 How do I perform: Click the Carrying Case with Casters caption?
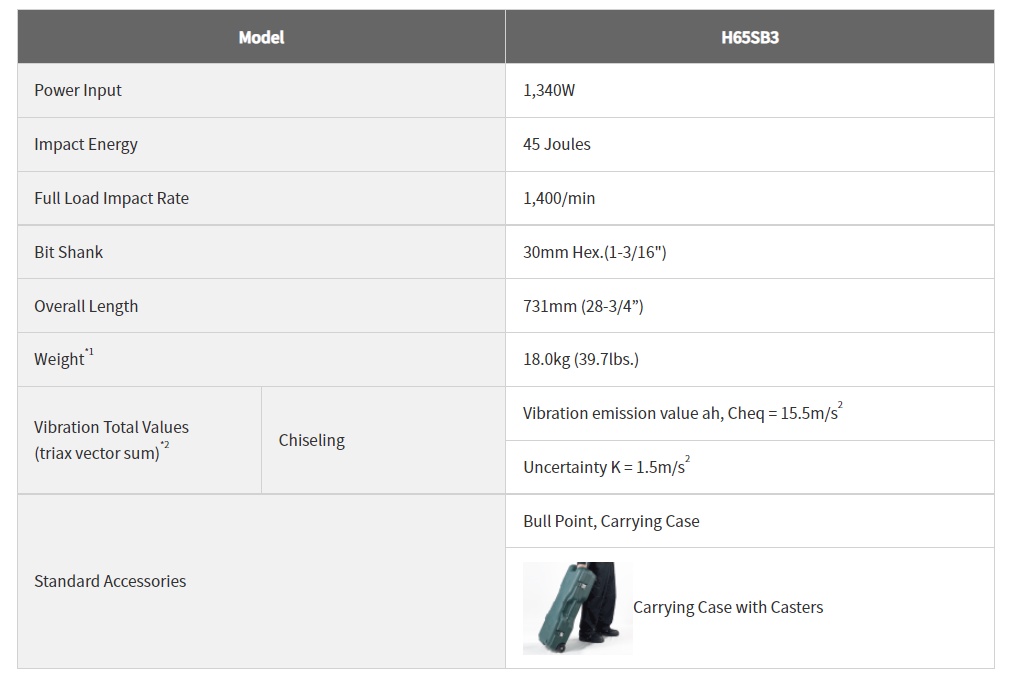[728, 608]
